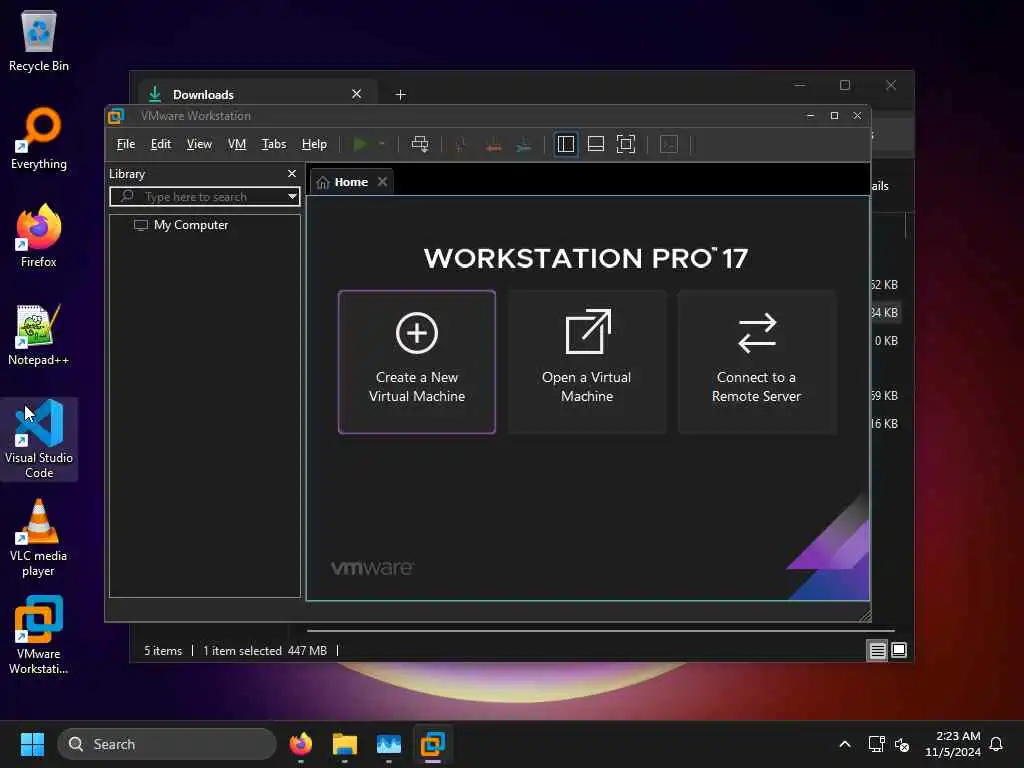Click the VMware Workstation taskbar icon
1024x768 pixels.
coord(432,744)
